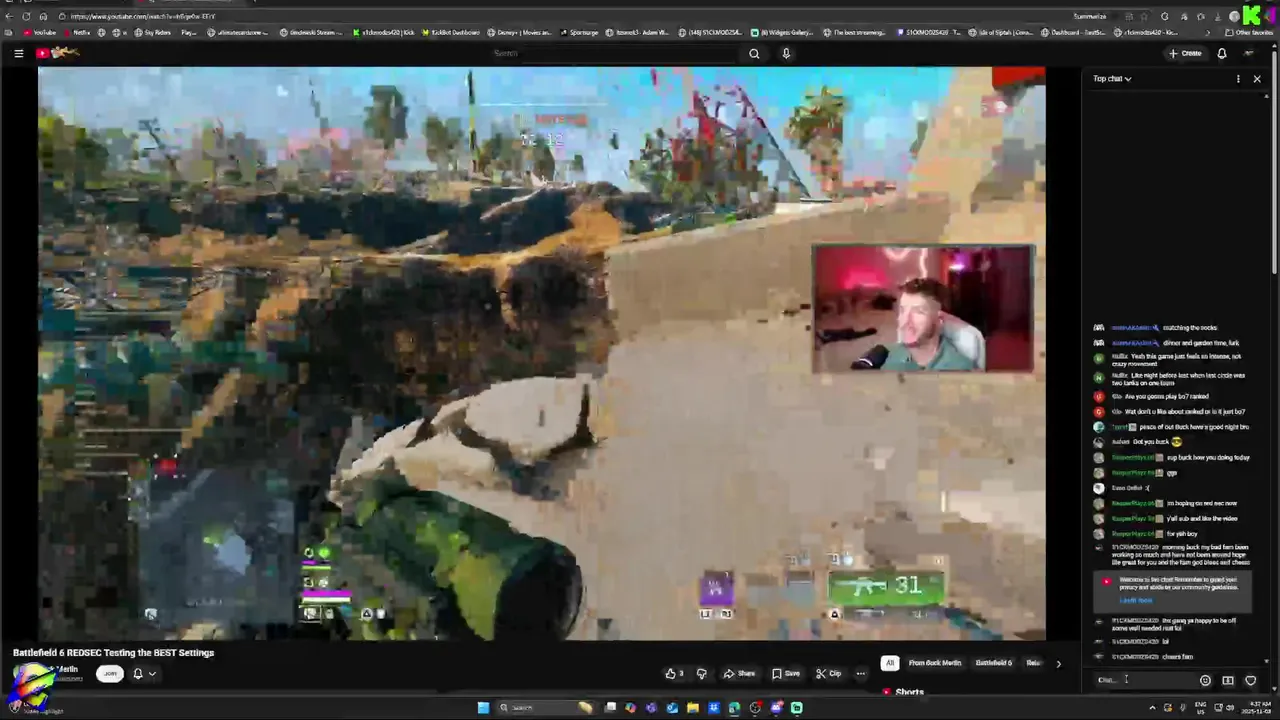Viewport: 1280px width, 720px height.
Task: Send a heart reaction in chat
Action: click(x=1250, y=680)
